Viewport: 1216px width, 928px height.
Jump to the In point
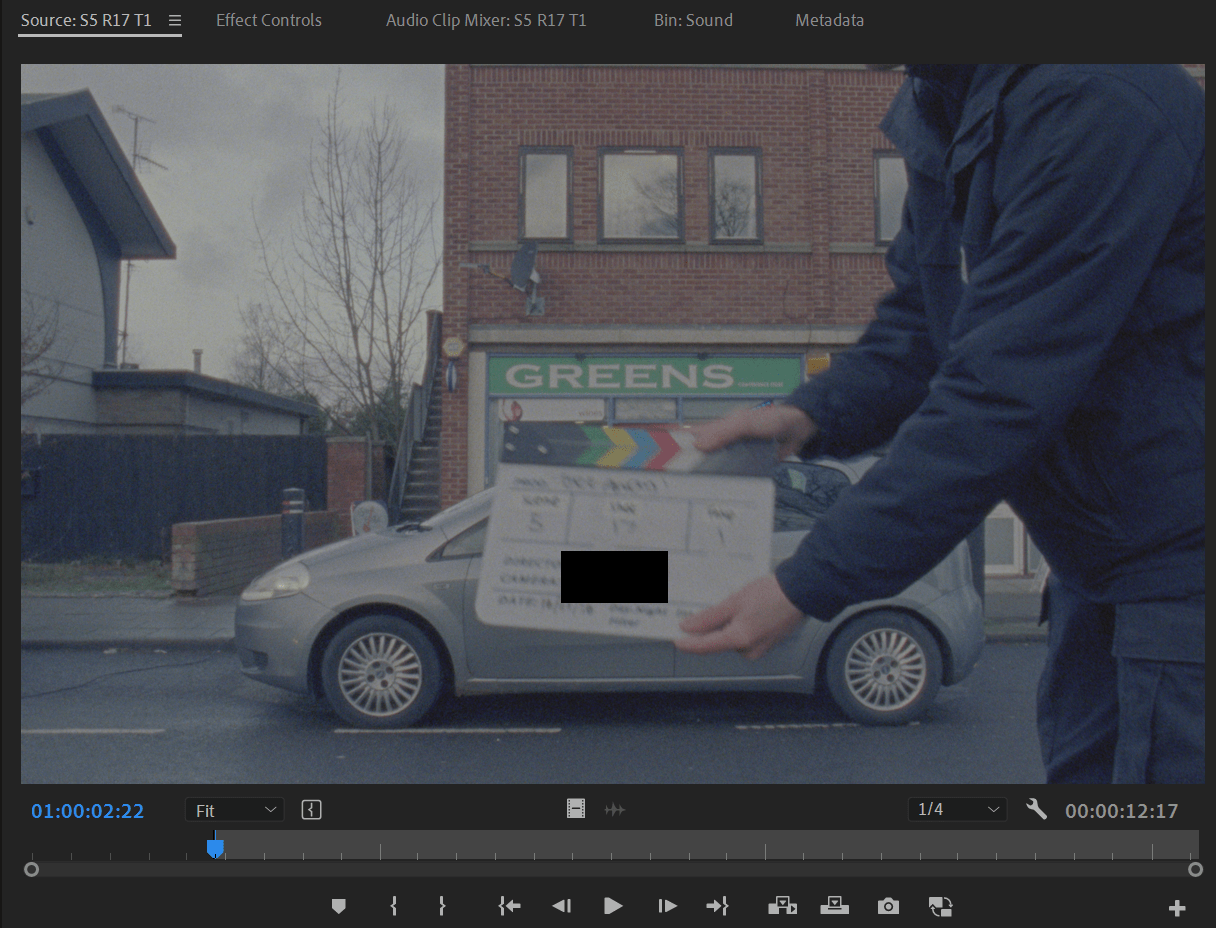(509, 906)
